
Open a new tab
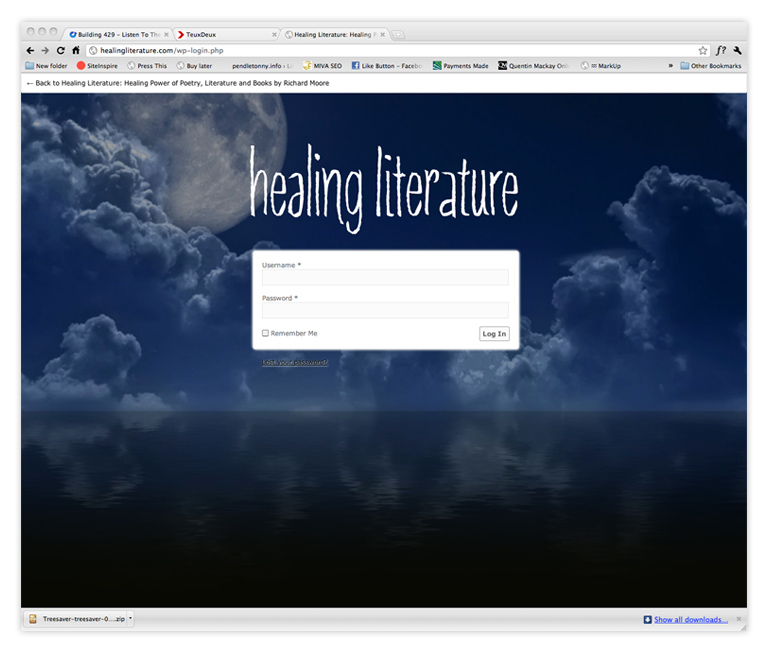[x=398, y=35]
